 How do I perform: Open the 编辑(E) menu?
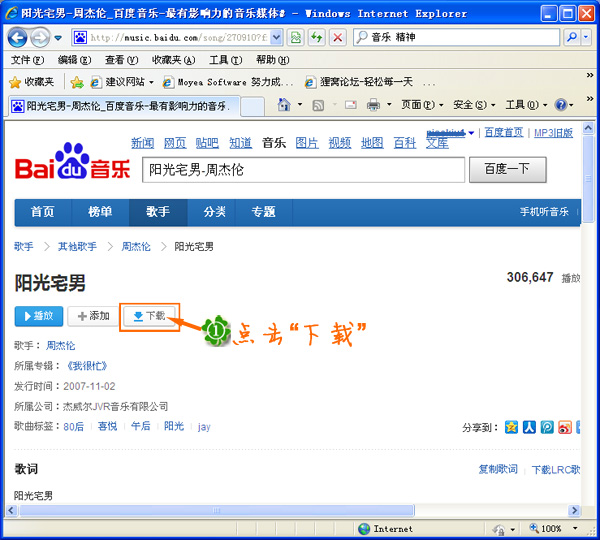tap(74, 60)
